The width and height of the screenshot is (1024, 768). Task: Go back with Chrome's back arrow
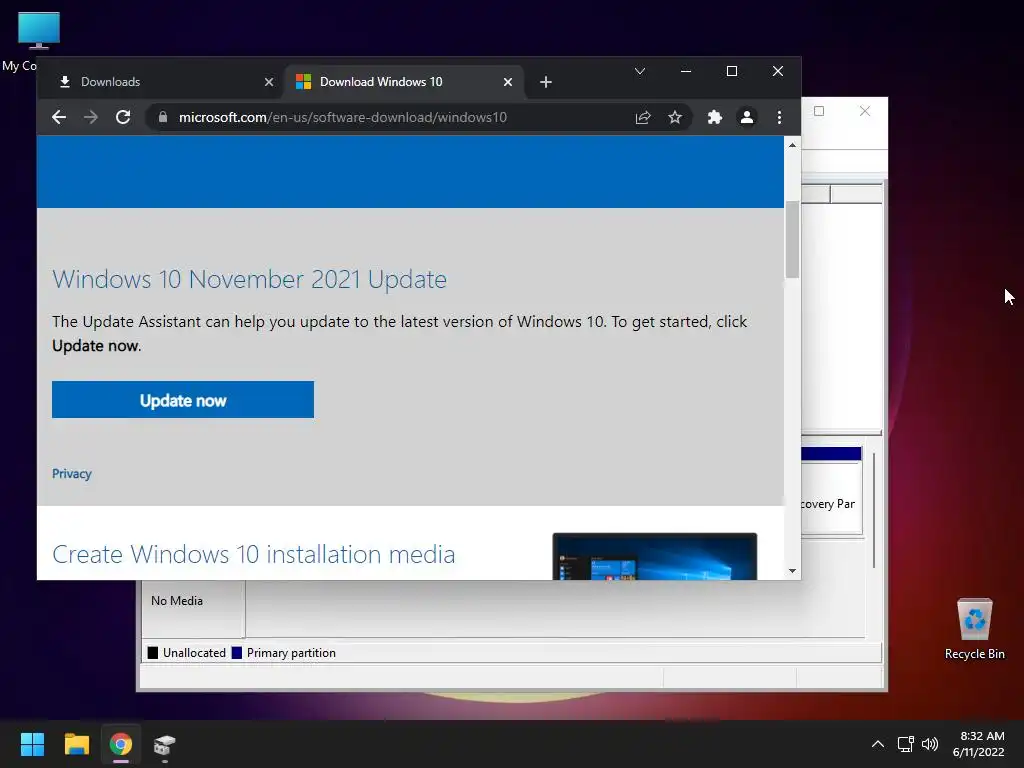click(x=59, y=117)
